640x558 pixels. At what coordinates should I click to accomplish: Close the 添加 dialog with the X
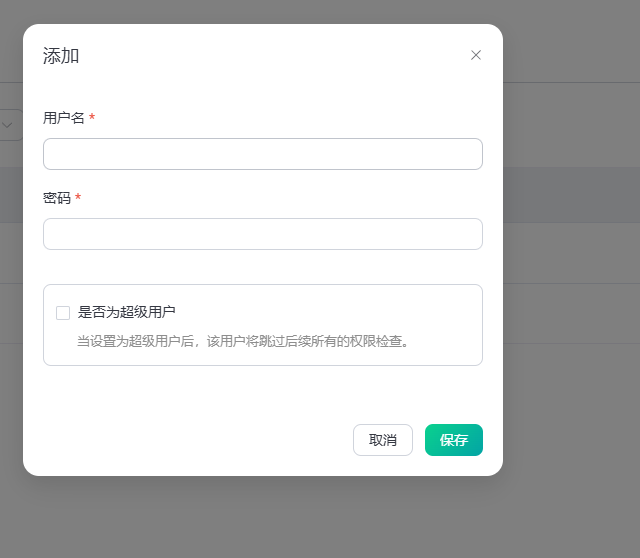[476, 55]
